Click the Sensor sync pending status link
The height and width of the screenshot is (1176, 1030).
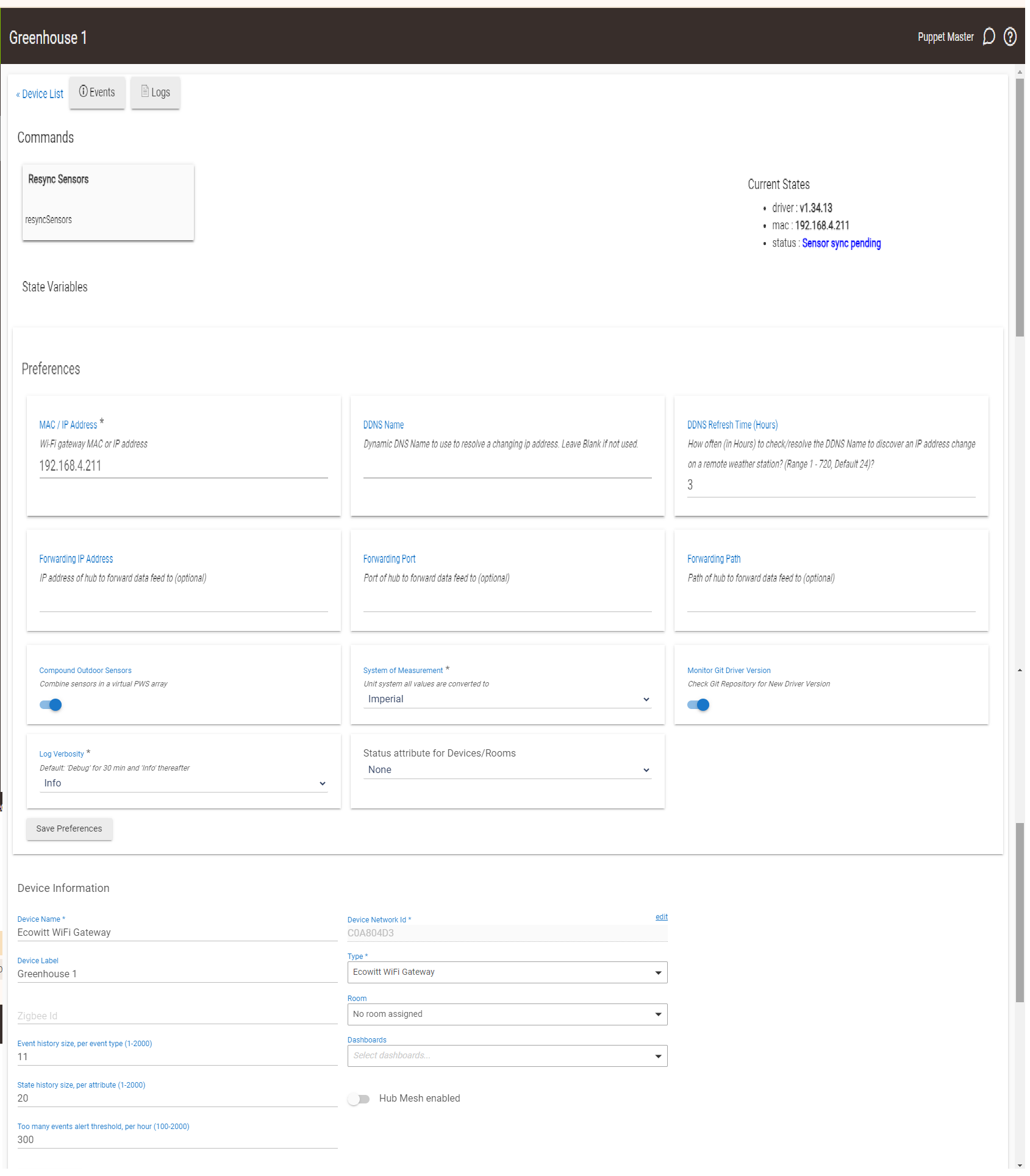tap(841, 243)
